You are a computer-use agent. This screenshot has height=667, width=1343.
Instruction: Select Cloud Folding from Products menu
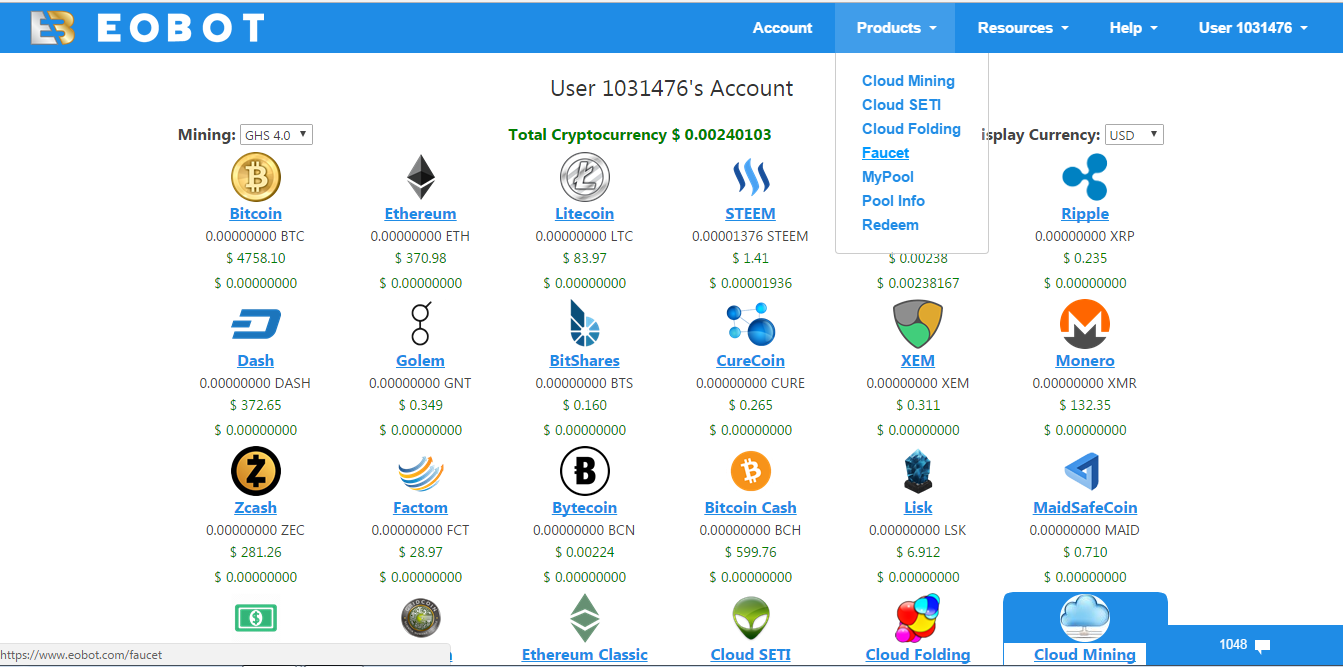(x=911, y=129)
